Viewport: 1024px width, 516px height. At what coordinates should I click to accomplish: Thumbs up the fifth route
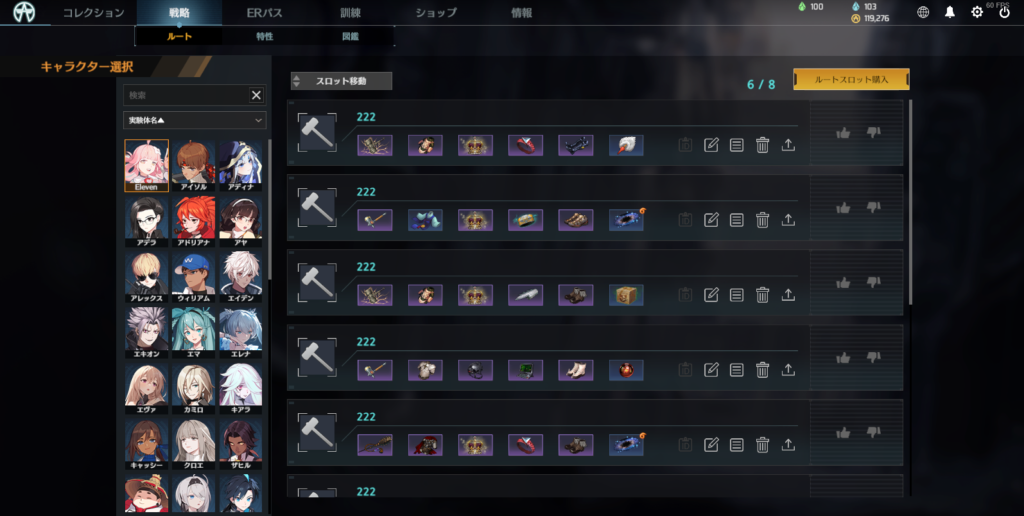click(x=843, y=432)
